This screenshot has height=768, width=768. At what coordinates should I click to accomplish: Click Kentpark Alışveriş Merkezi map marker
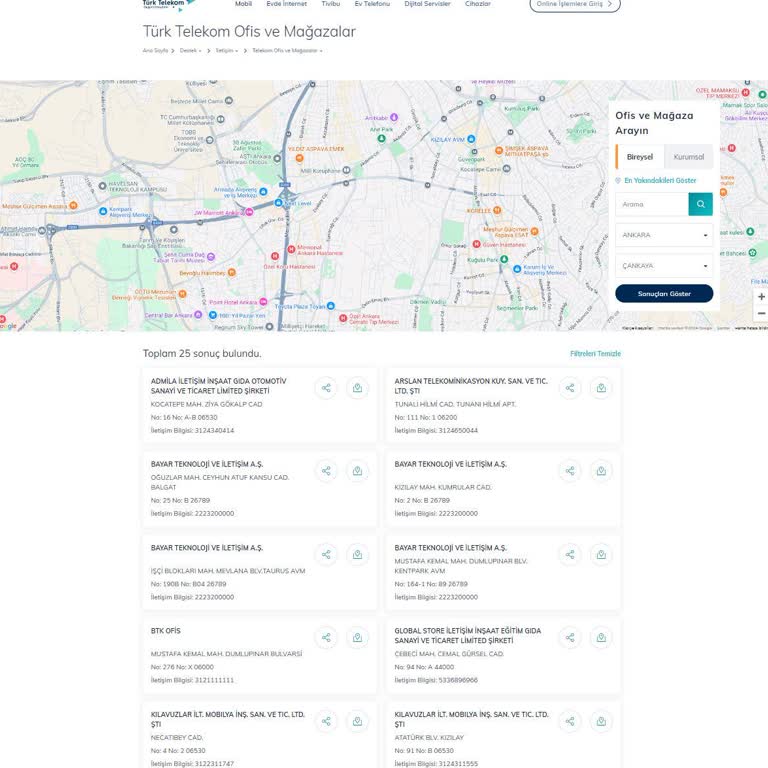pyautogui.click(x=103, y=211)
